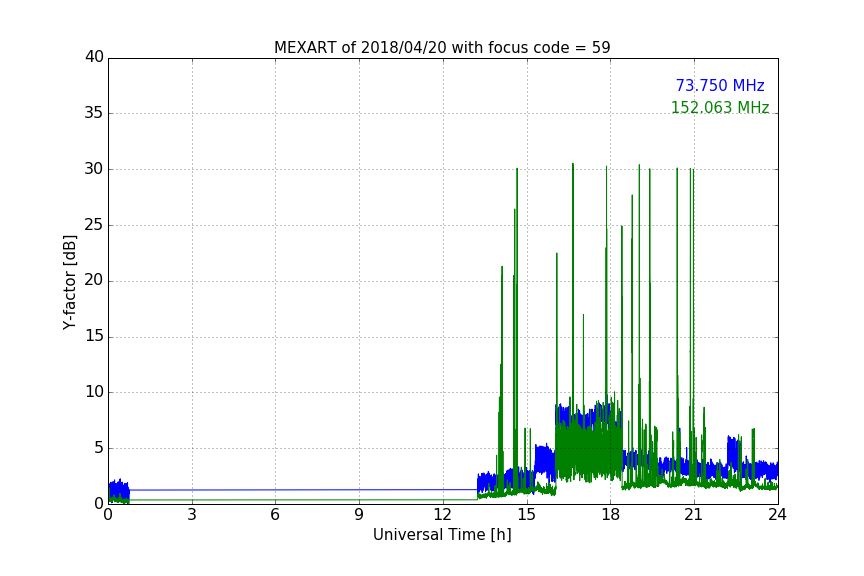Screen dimensions: 864x576
Task: Click the x-axis tick label 9
Action: click(359, 515)
